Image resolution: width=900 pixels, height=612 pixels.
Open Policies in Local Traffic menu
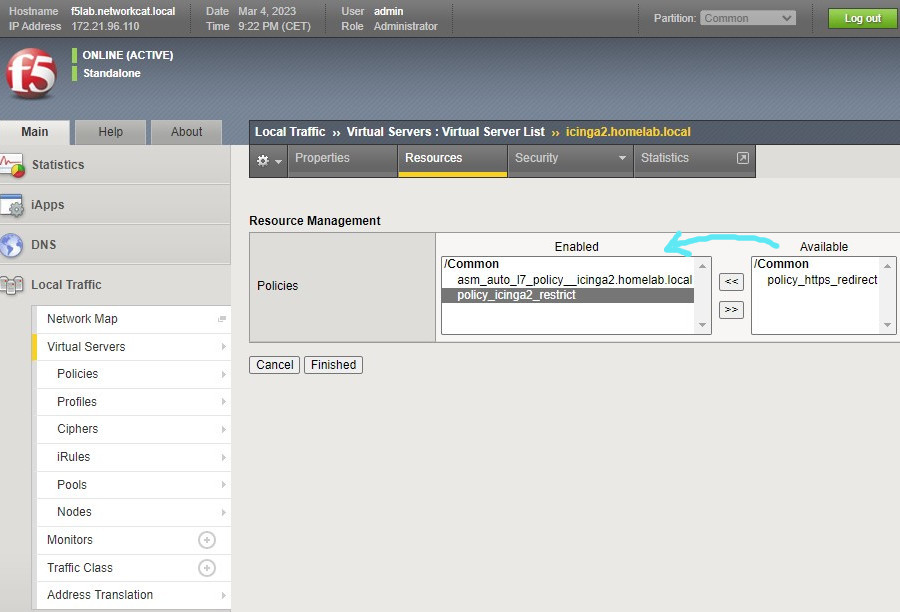[134, 374]
